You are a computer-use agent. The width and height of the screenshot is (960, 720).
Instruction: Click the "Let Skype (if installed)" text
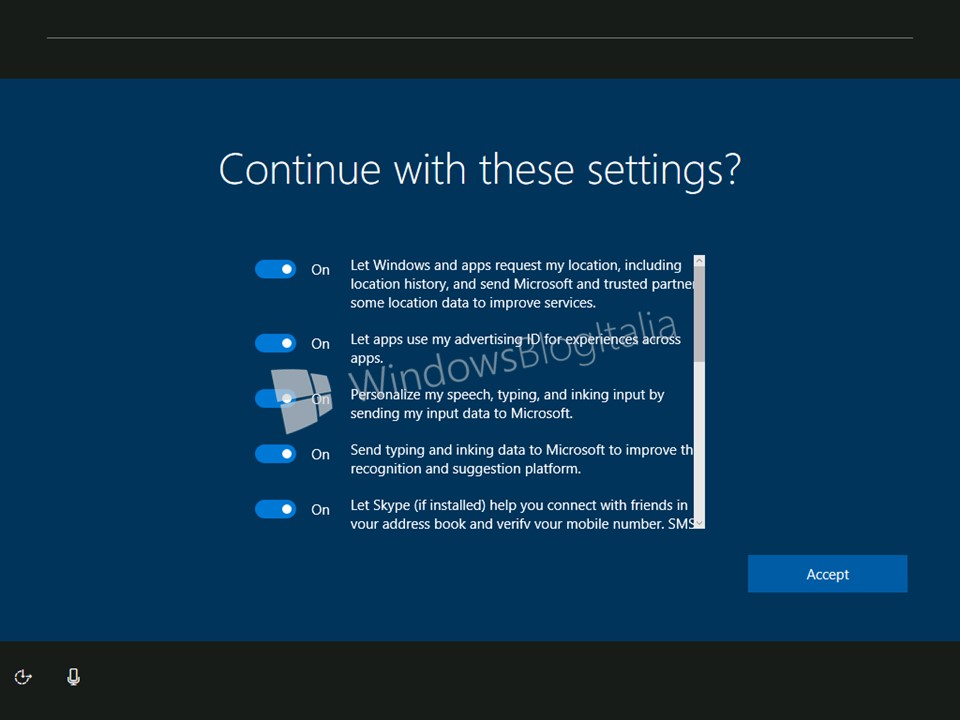522,514
